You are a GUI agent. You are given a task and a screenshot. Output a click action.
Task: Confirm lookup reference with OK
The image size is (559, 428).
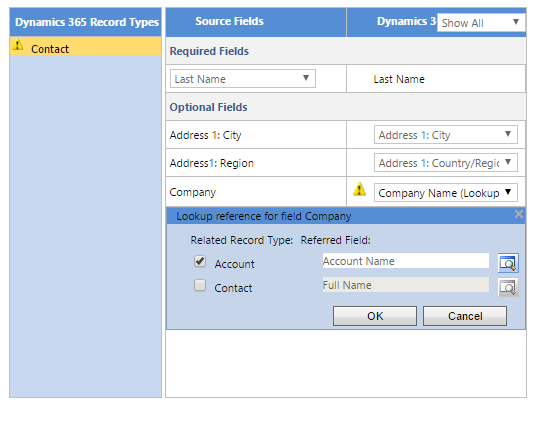click(x=375, y=316)
